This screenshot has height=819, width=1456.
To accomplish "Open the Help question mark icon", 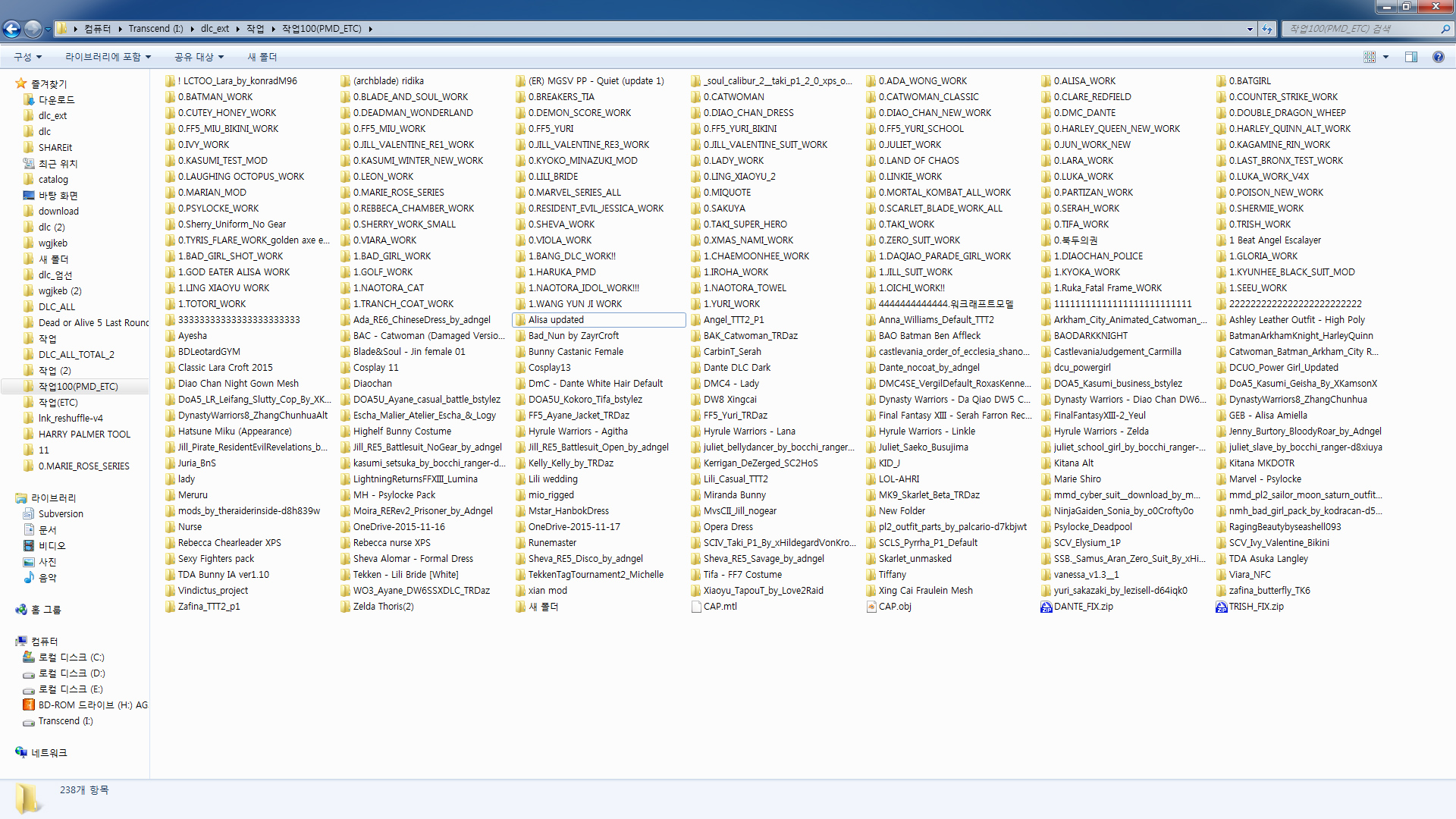I will [x=1438, y=57].
